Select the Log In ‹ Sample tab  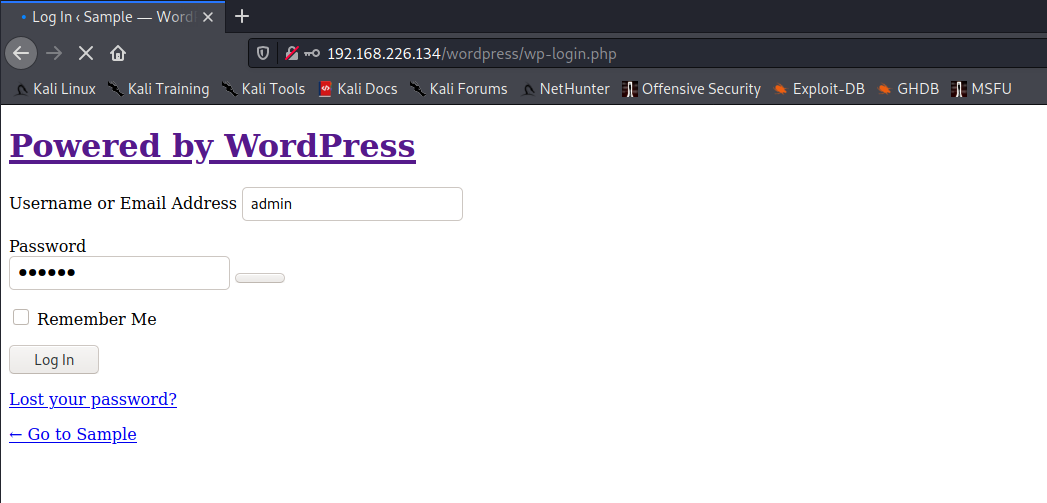click(x=112, y=17)
